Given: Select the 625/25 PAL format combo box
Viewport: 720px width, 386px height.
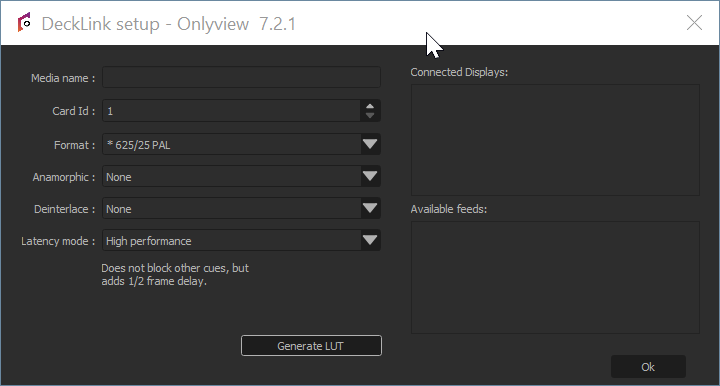Looking at the screenshot, I should coord(242,144).
